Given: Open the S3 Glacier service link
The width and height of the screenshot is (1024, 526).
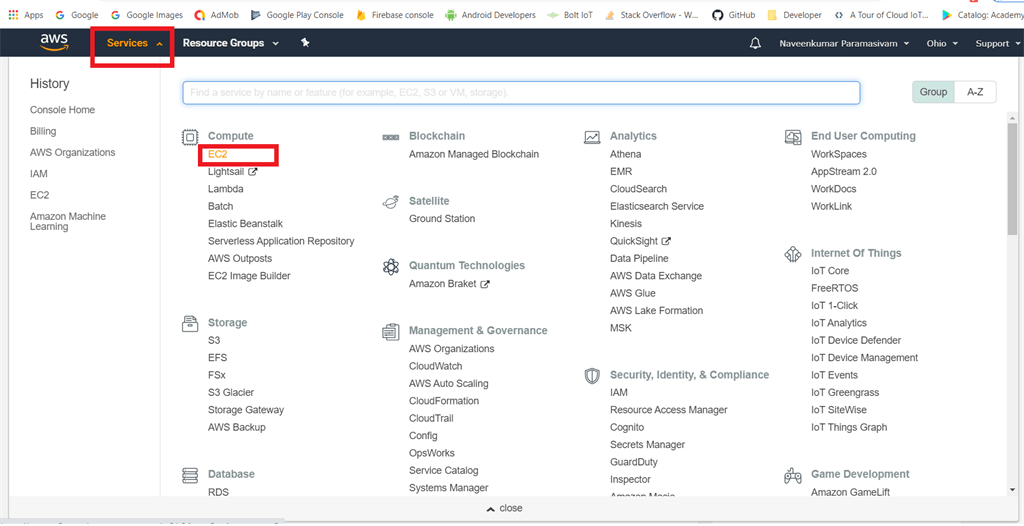Looking at the screenshot, I should [x=231, y=393].
